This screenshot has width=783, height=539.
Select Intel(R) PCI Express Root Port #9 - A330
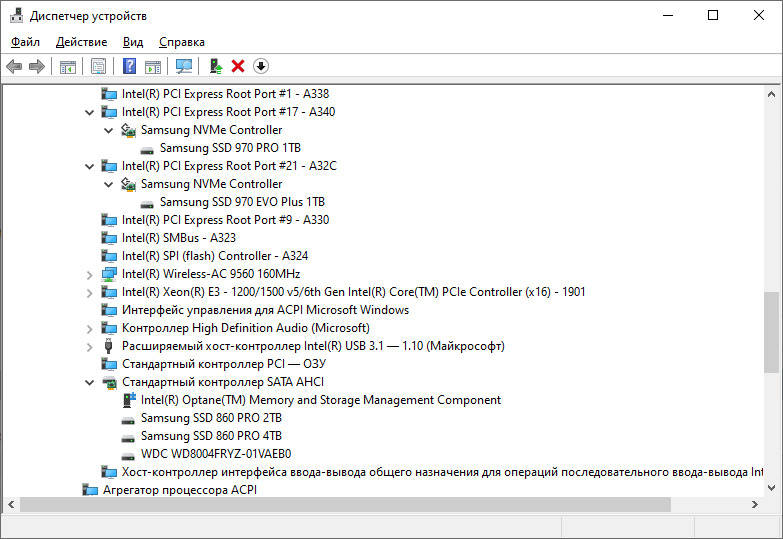pos(225,220)
